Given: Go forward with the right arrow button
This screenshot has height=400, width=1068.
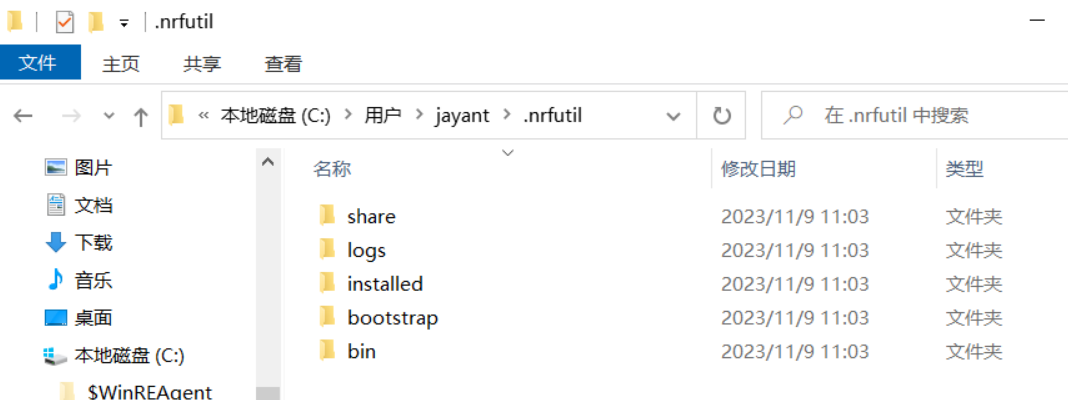Looking at the screenshot, I should (x=71, y=116).
